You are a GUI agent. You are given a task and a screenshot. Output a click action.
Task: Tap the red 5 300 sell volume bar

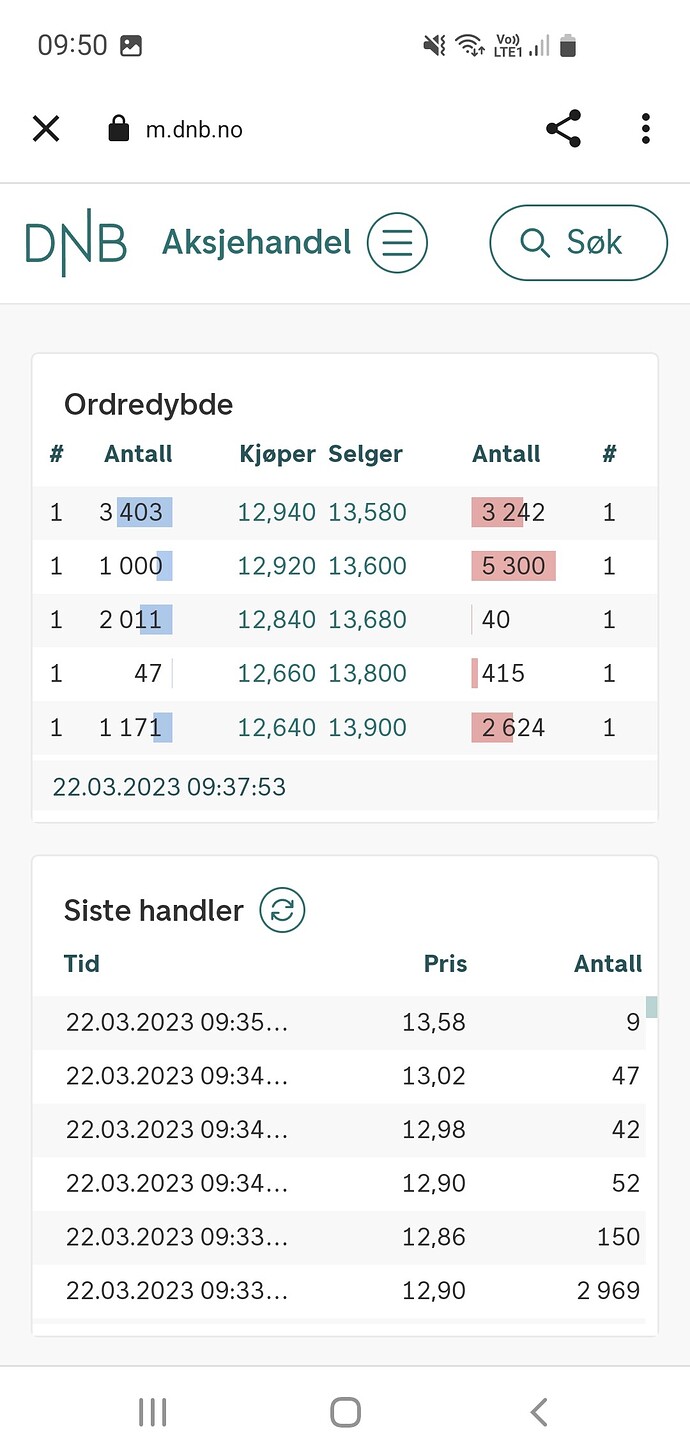point(514,566)
